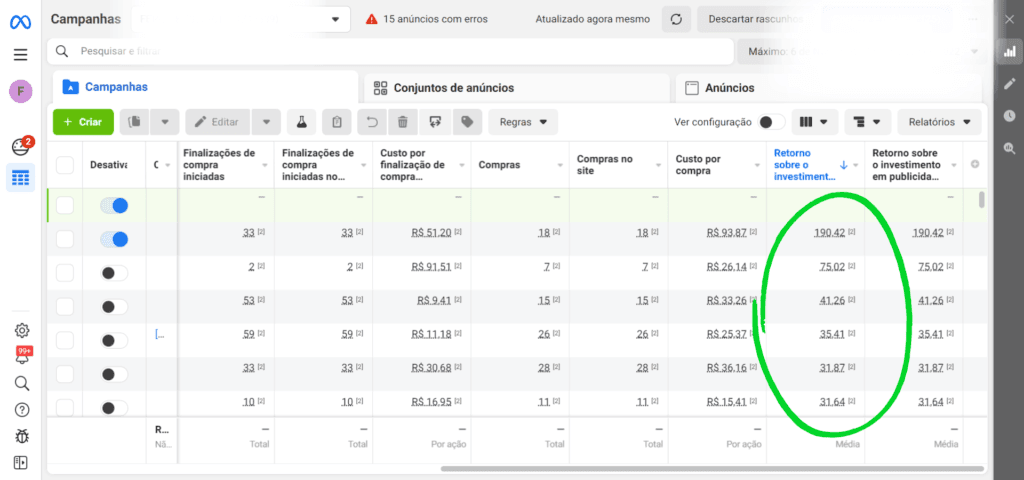Click the trash delete icon
Screen dimensions: 1024x480
coord(402,122)
